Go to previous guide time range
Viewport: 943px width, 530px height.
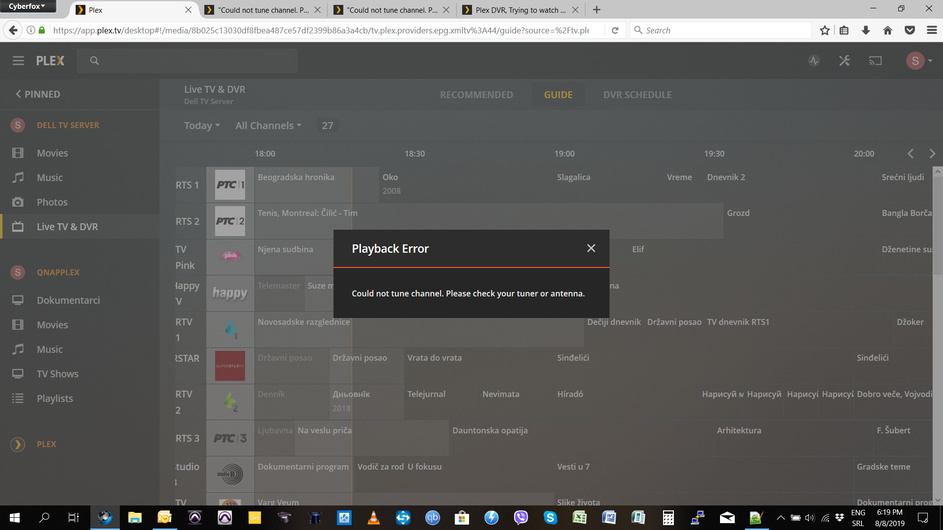tap(911, 154)
